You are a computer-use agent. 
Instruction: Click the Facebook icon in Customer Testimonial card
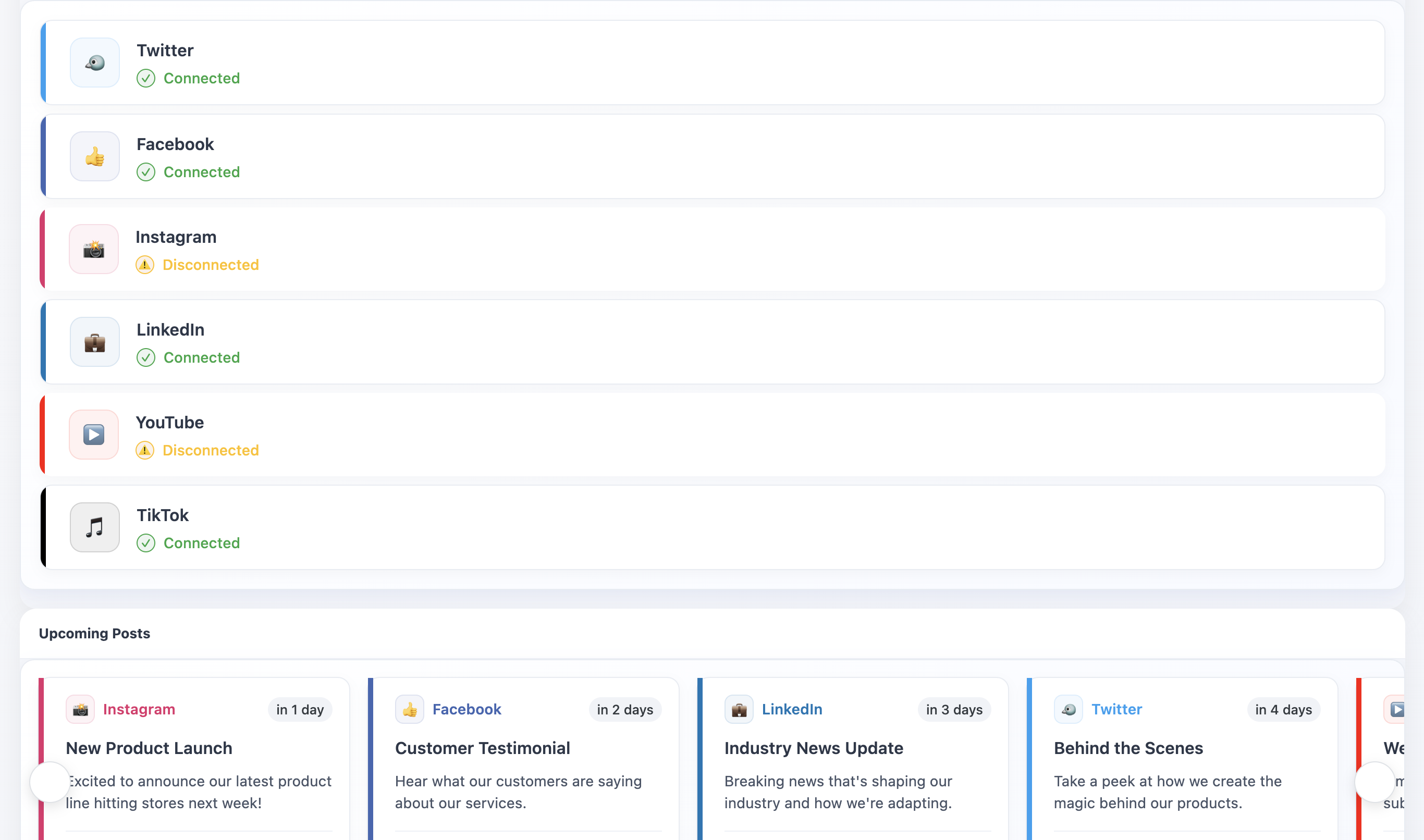coord(409,710)
